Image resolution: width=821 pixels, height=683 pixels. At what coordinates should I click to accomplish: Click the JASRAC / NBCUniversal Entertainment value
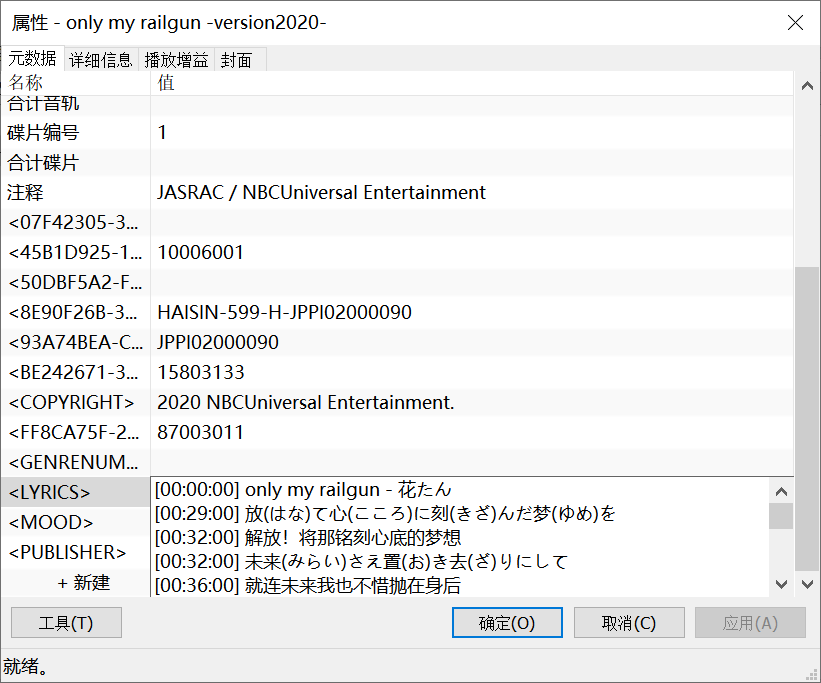(x=321, y=192)
